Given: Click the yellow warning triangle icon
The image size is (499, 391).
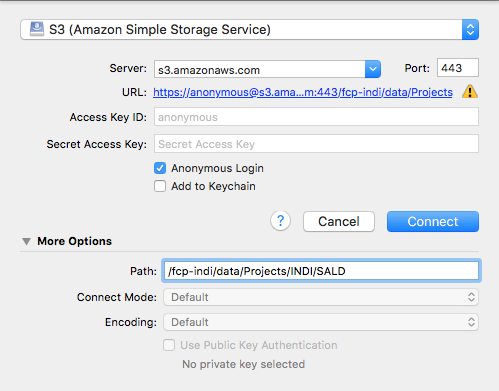Looking at the screenshot, I should [x=470, y=92].
